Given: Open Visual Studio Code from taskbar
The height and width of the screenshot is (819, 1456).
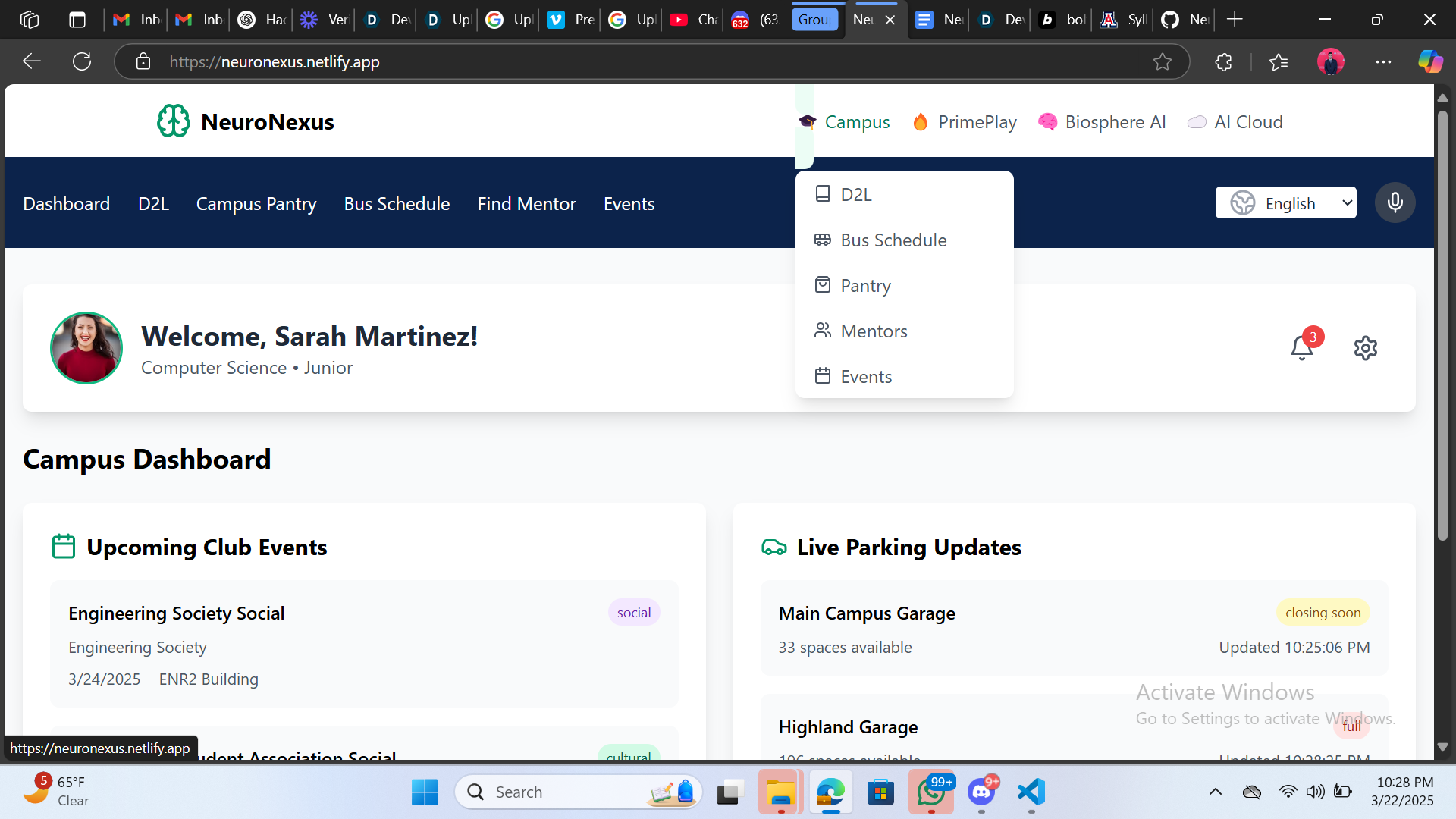Looking at the screenshot, I should (x=1031, y=792).
